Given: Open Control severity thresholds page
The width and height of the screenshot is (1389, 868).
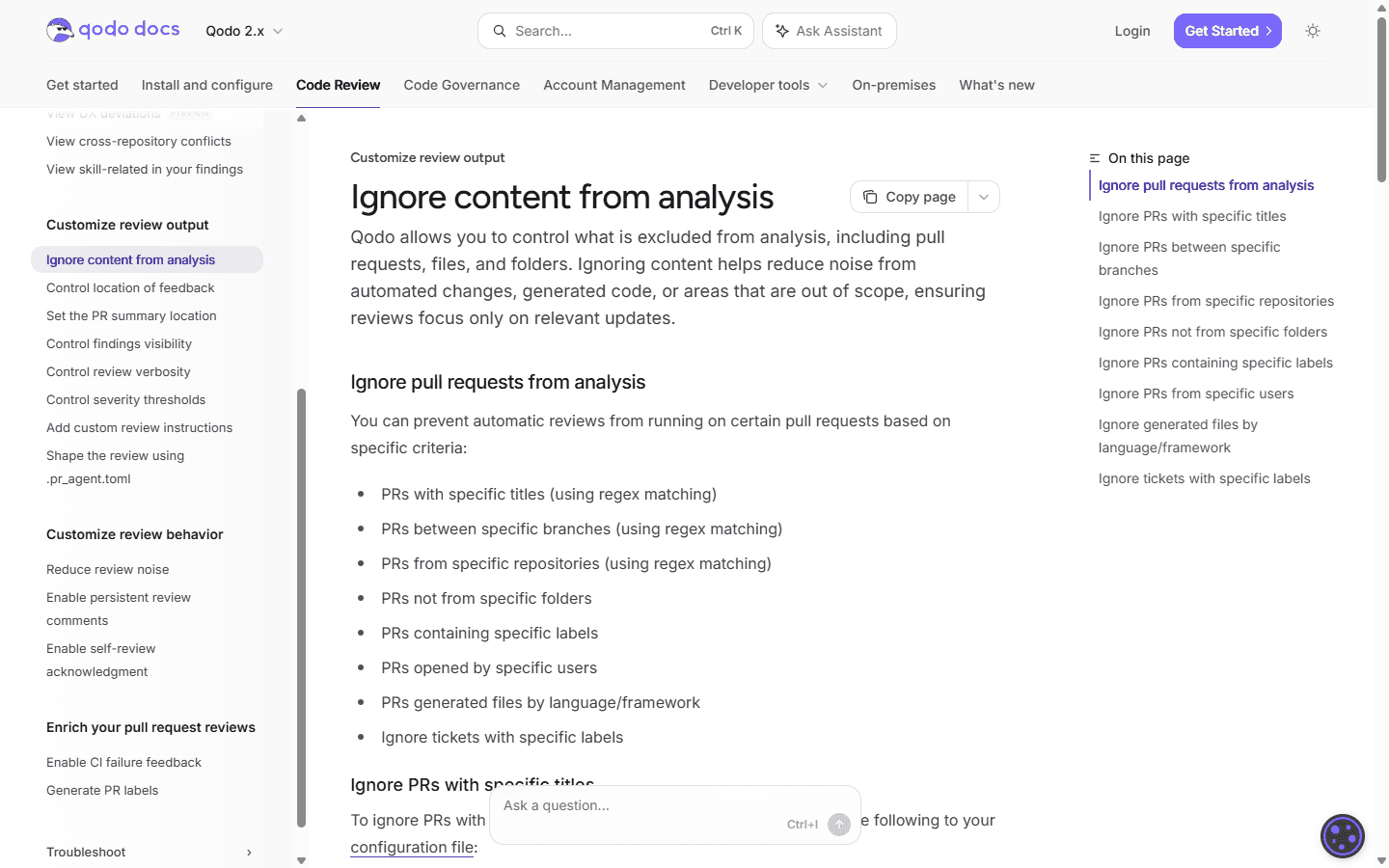Looking at the screenshot, I should click(126, 399).
